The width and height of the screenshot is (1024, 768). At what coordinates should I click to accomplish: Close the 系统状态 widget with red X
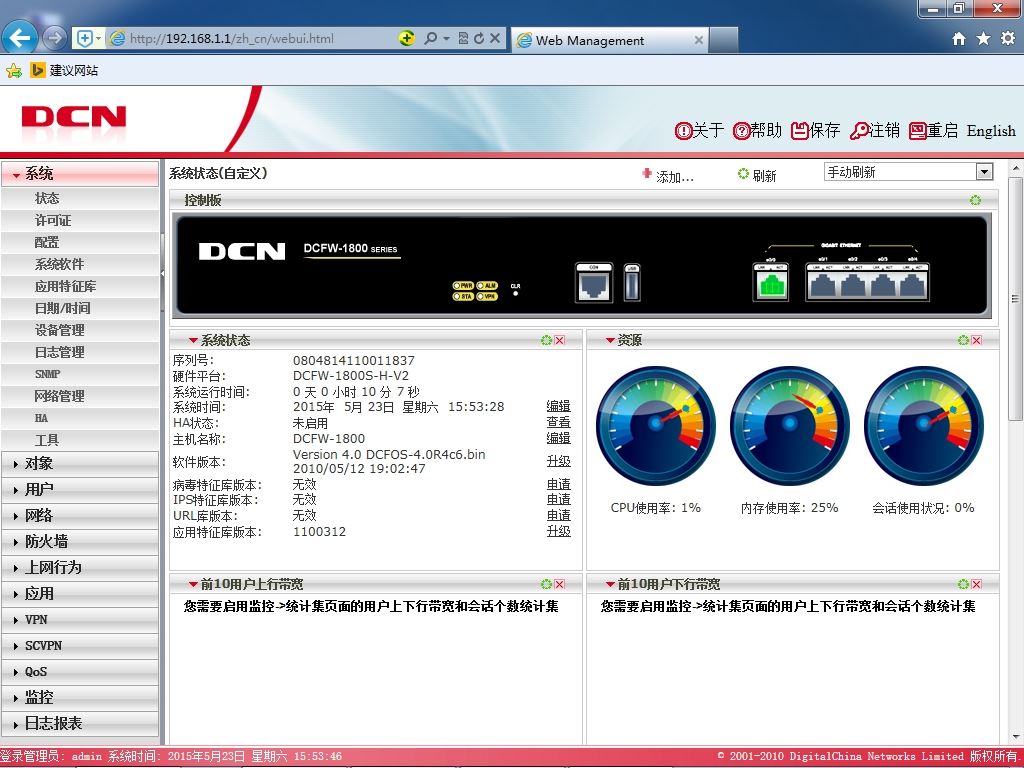(560, 340)
